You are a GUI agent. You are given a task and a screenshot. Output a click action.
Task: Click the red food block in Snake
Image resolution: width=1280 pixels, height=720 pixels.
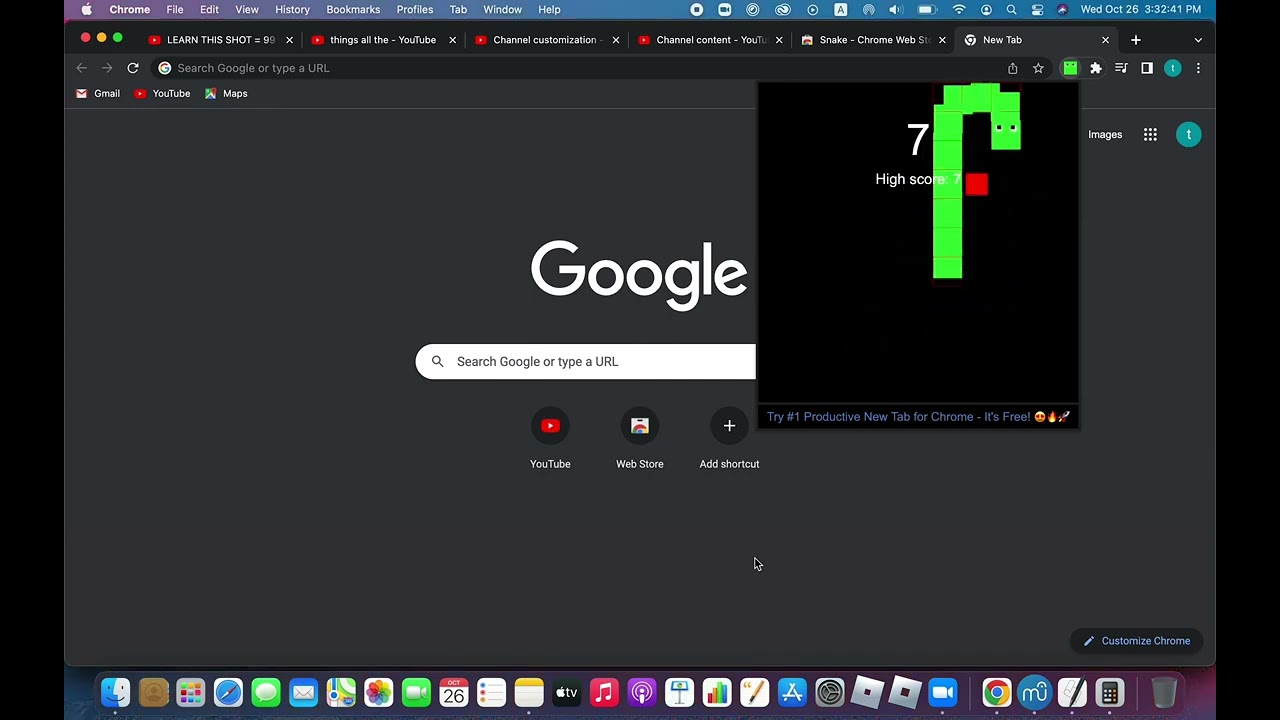[977, 184]
